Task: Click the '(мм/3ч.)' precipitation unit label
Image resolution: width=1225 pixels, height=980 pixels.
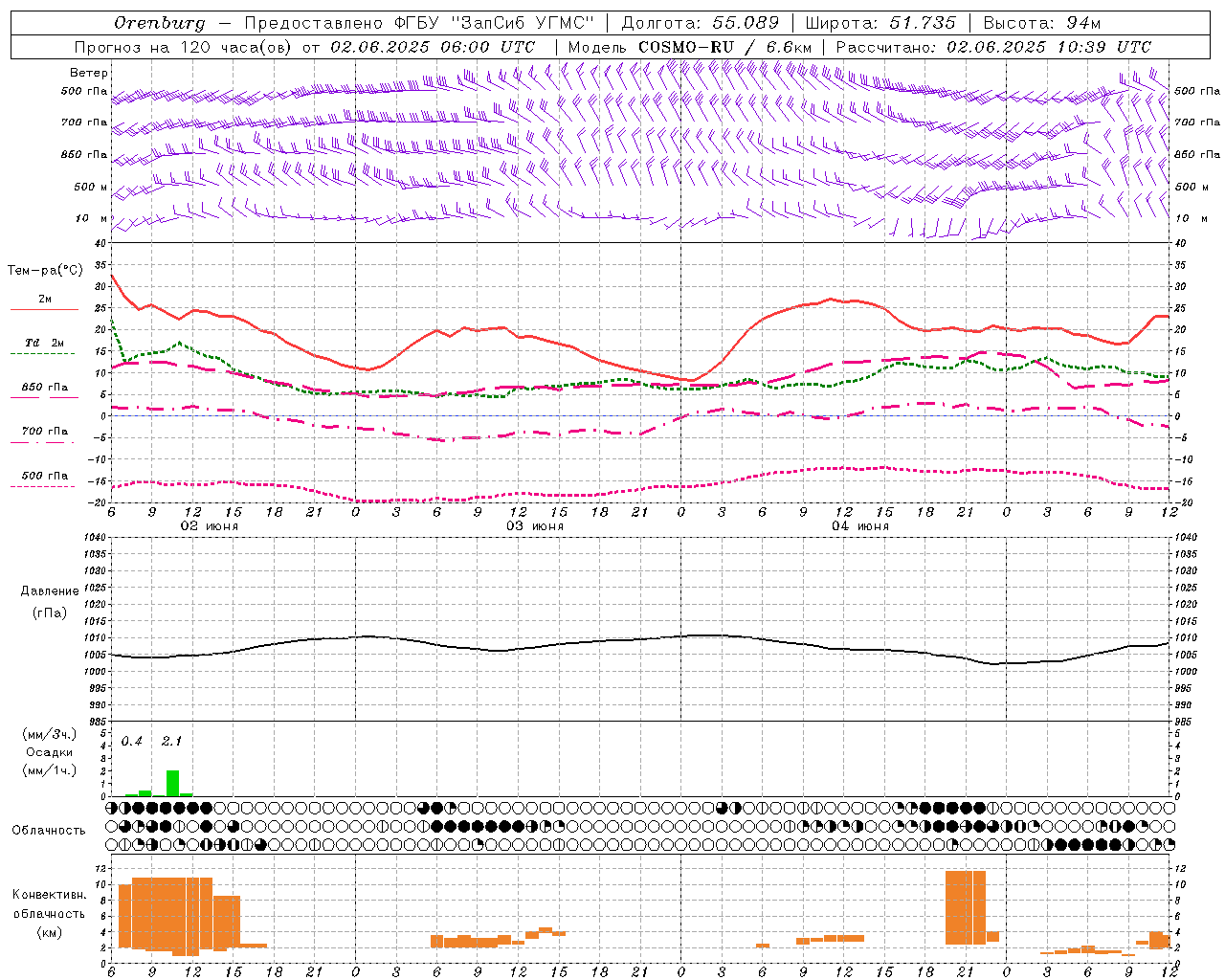Action: pyautogui.click(x=50, y=734)
